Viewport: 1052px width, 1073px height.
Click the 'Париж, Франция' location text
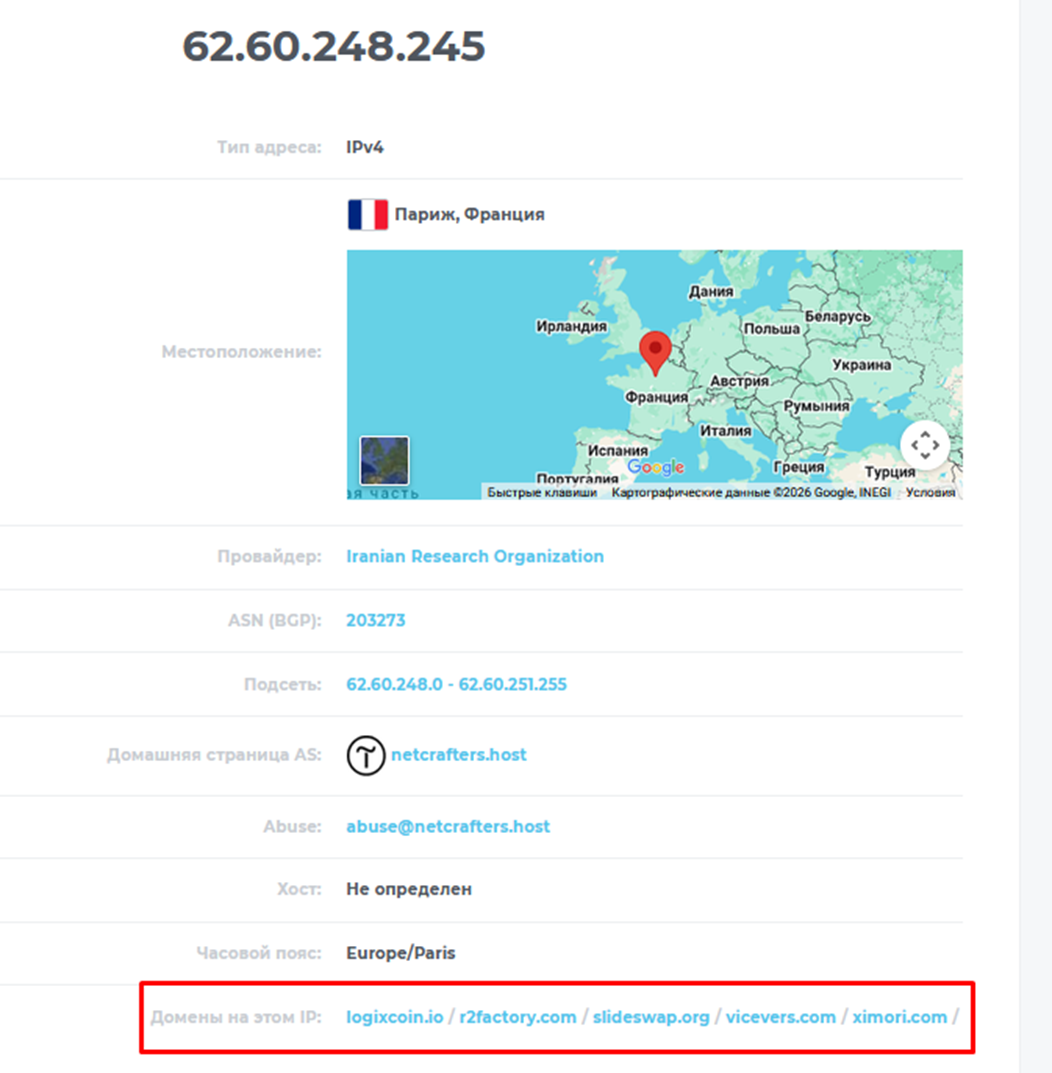[470, 215]
